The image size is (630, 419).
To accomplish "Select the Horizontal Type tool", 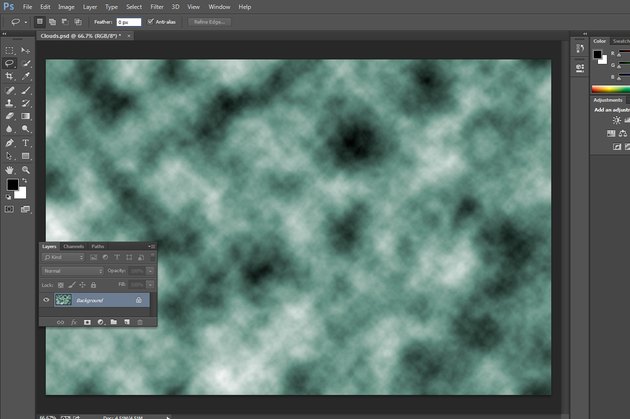I will coord(26,143).
